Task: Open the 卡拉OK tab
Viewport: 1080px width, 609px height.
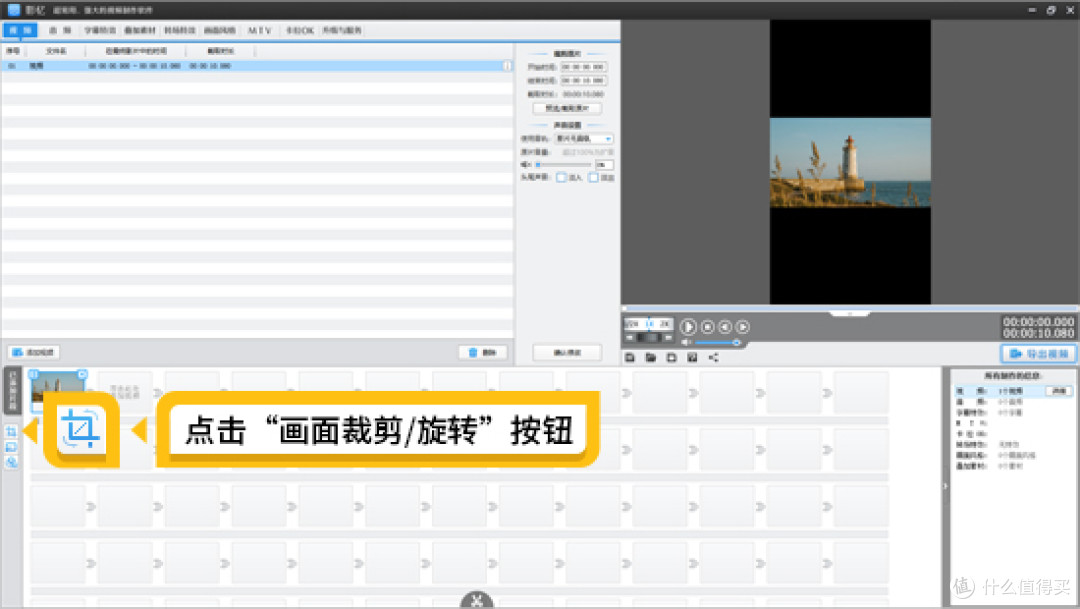Action: 300,30
